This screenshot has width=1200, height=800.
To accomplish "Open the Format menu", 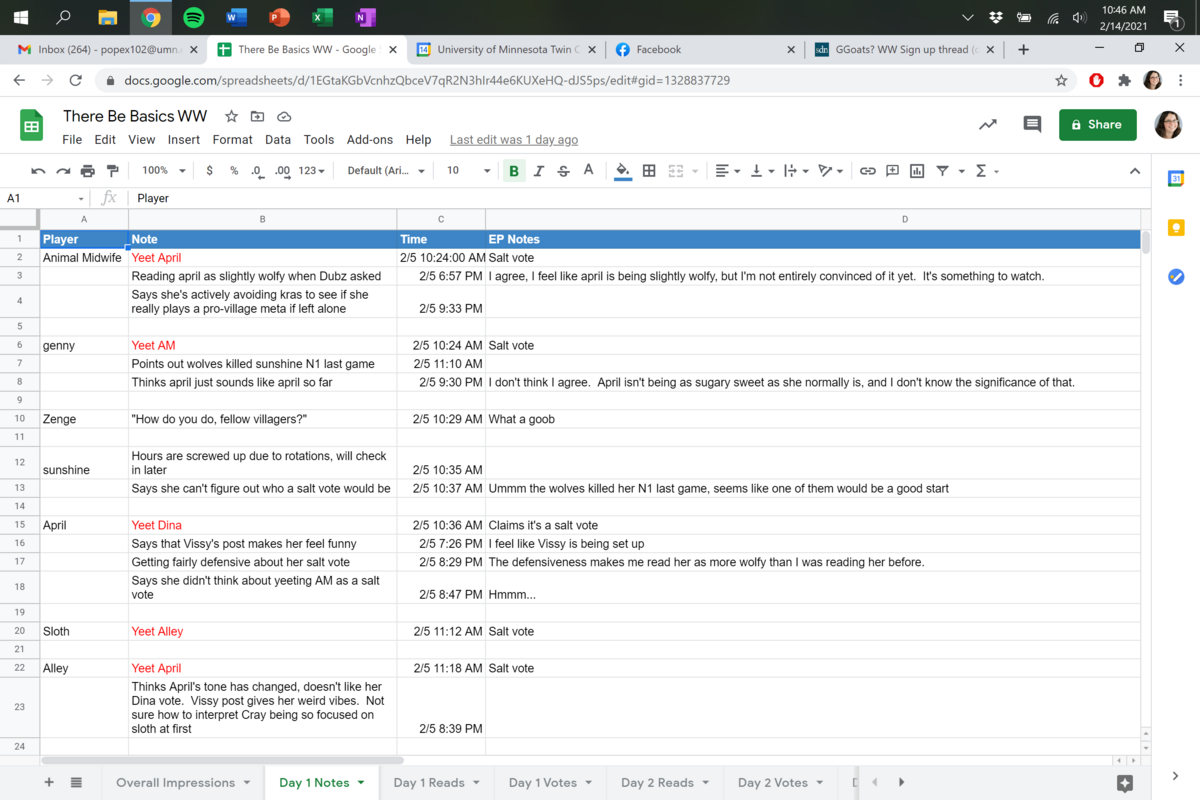I will click(232, 140).
